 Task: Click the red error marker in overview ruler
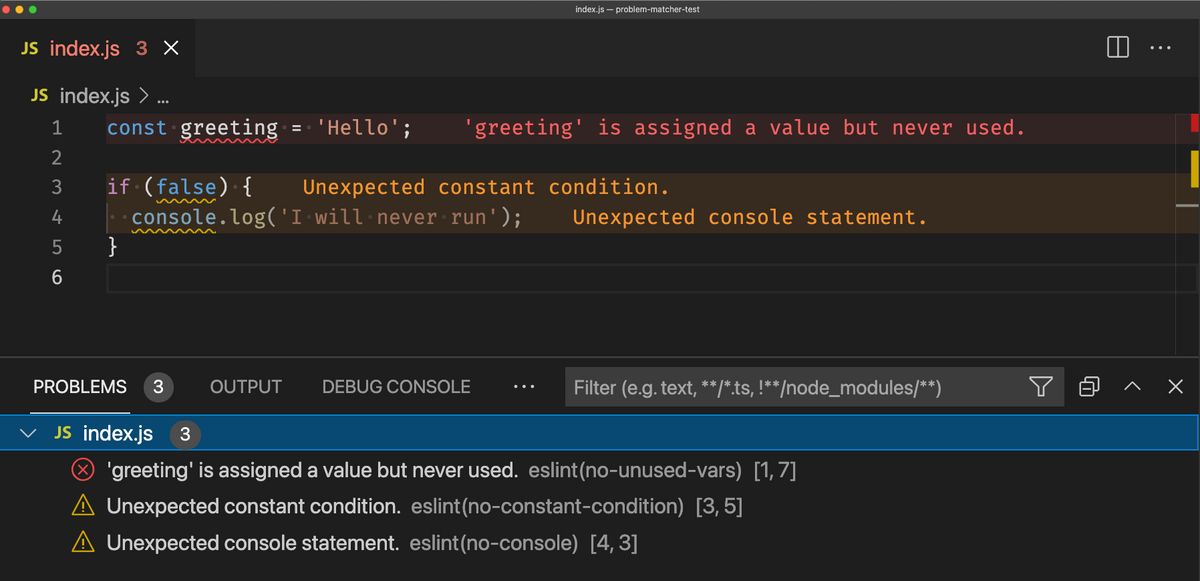(1194, 123)
